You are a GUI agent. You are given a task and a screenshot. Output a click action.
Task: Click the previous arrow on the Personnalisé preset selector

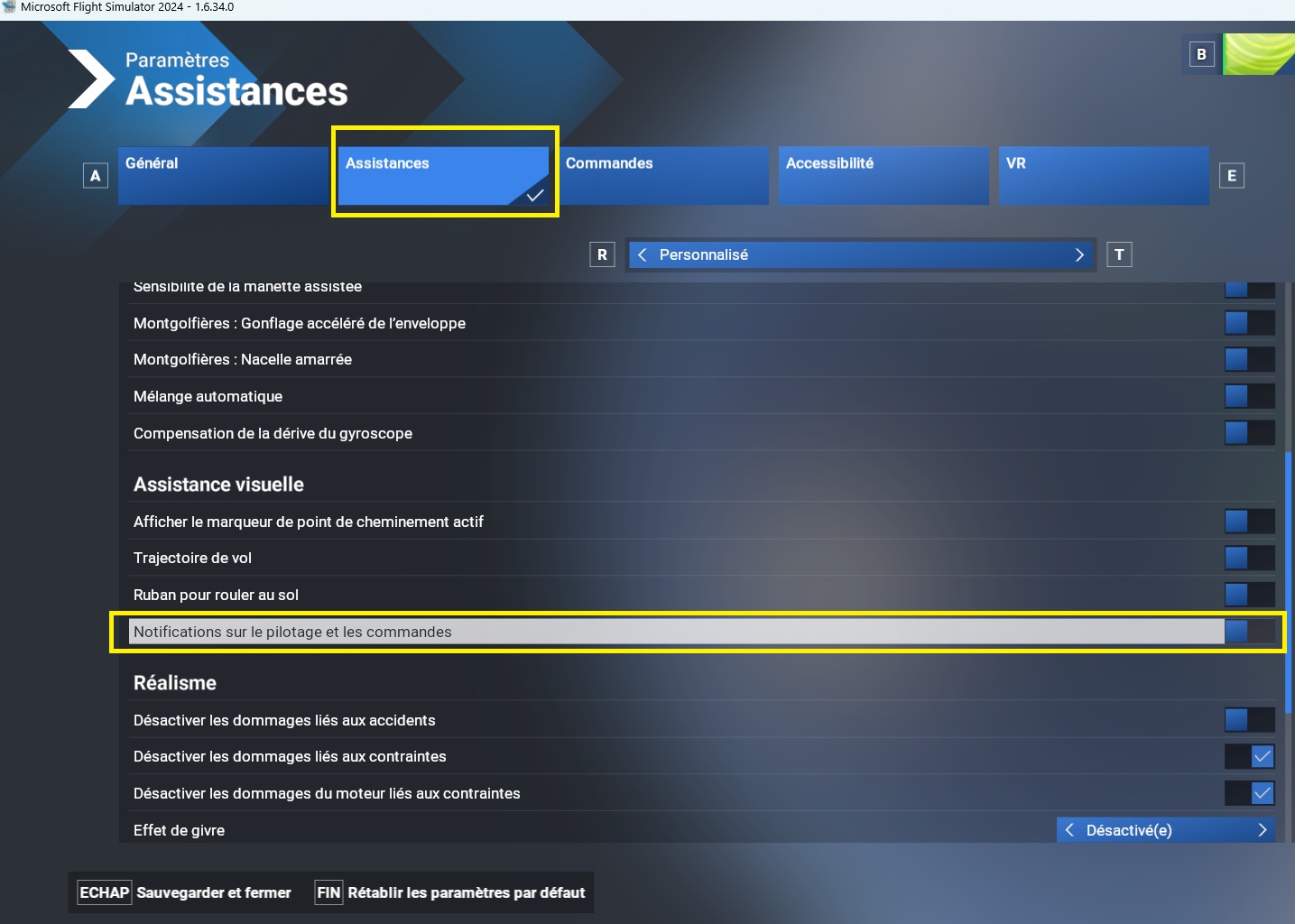point(642,254)
